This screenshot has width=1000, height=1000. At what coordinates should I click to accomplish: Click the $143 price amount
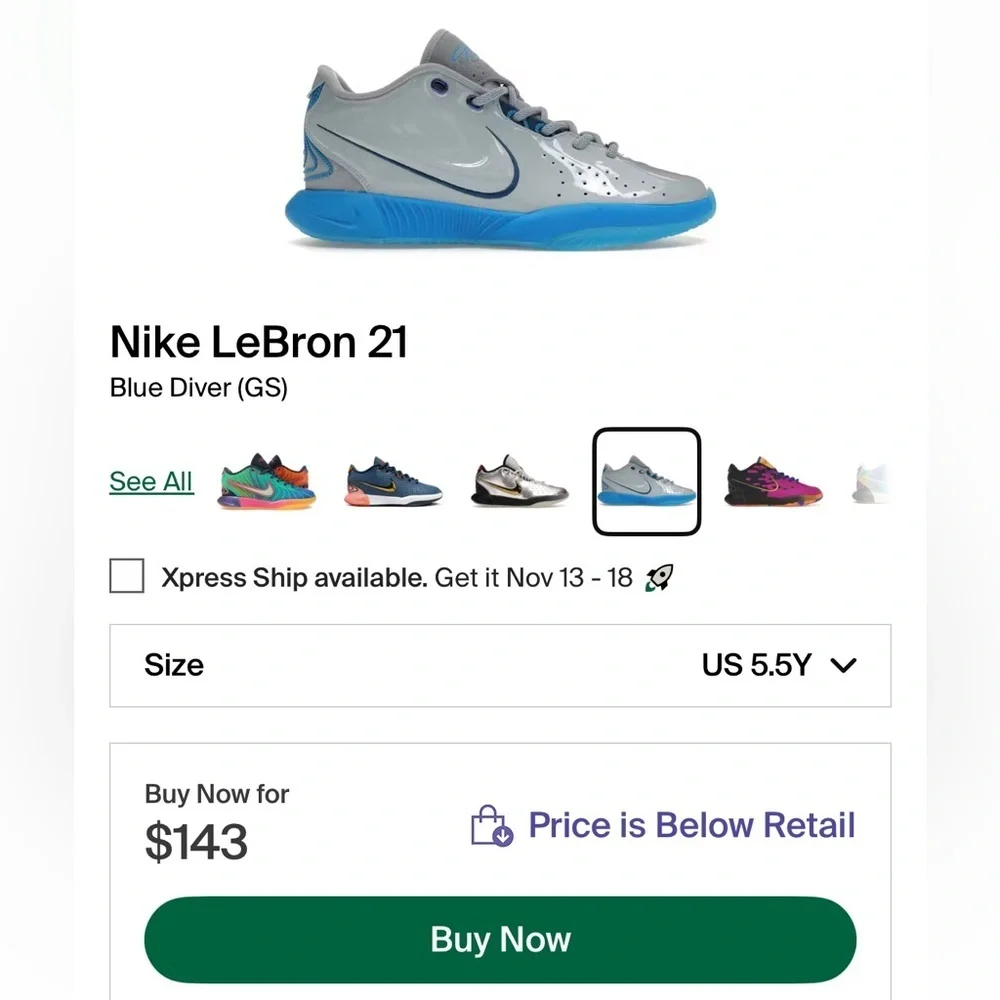coord(196,841)
